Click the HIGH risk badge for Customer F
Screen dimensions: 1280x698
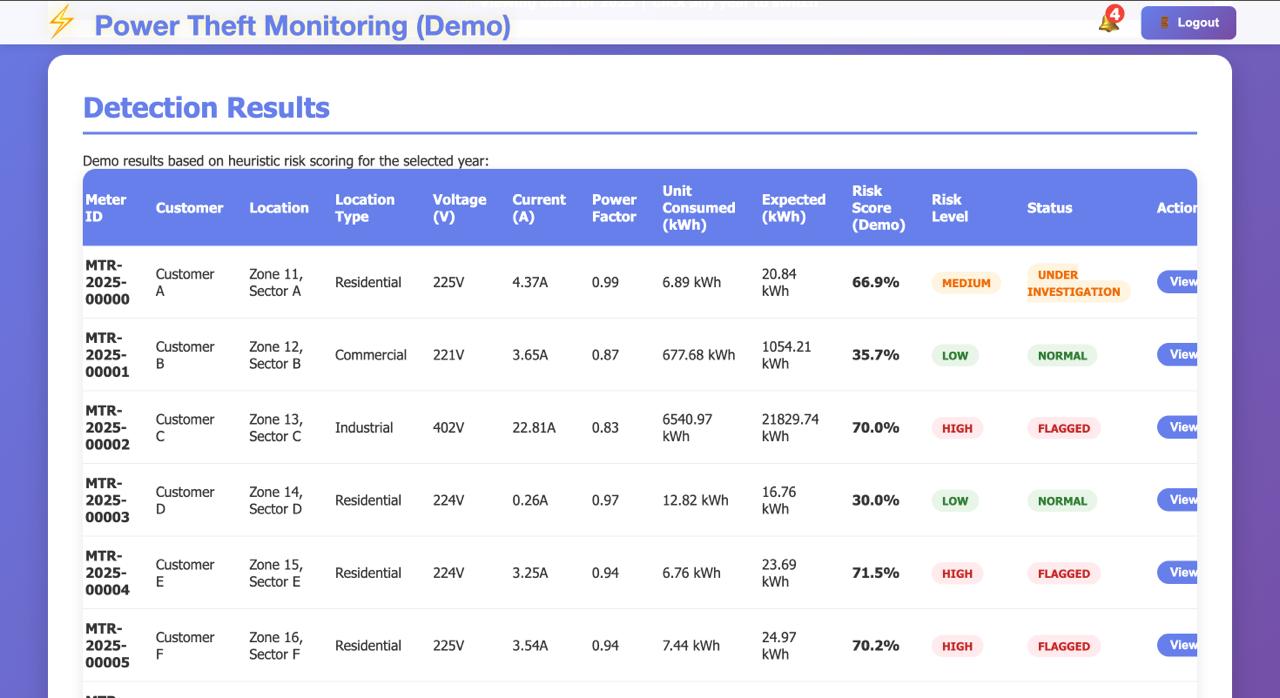coord(957,646)
